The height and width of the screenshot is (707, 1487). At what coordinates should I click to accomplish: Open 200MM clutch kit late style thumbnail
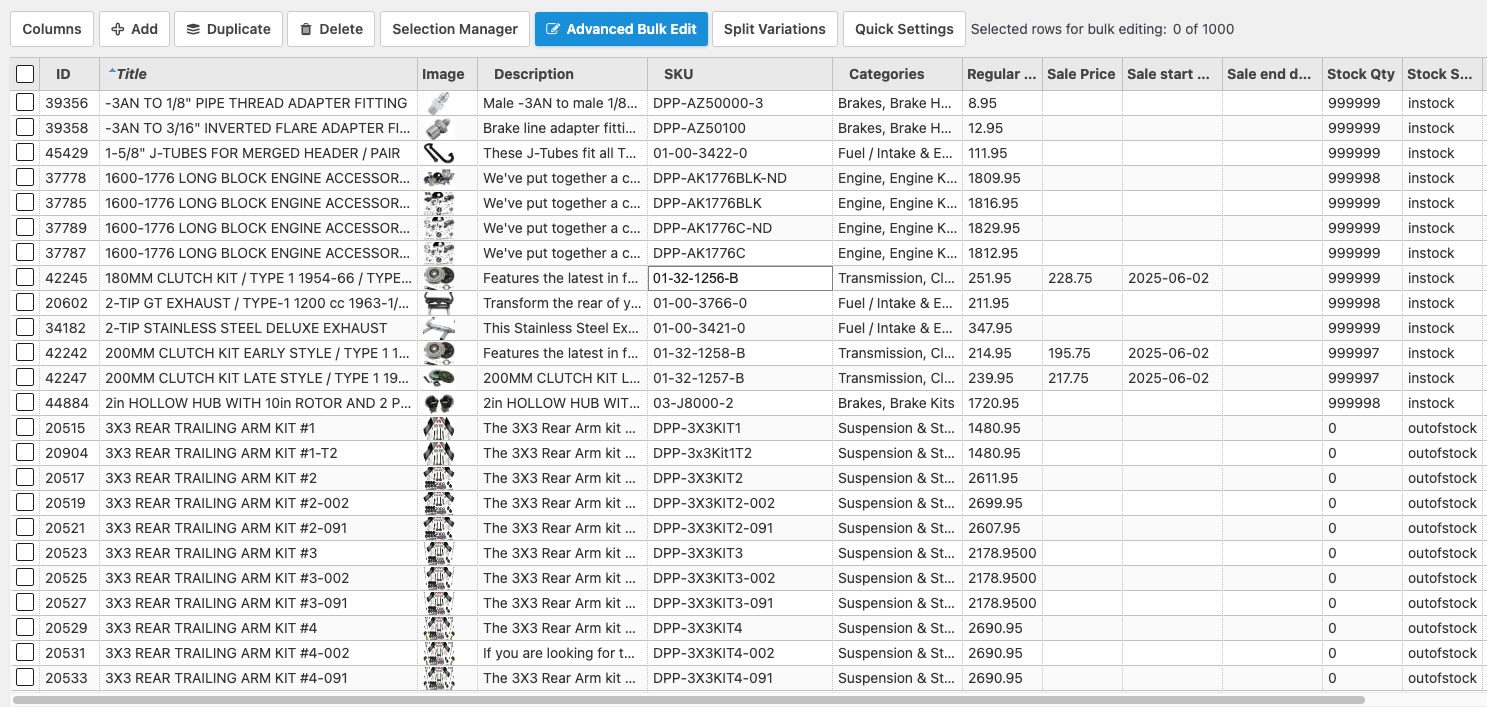[x=438, y=378]
